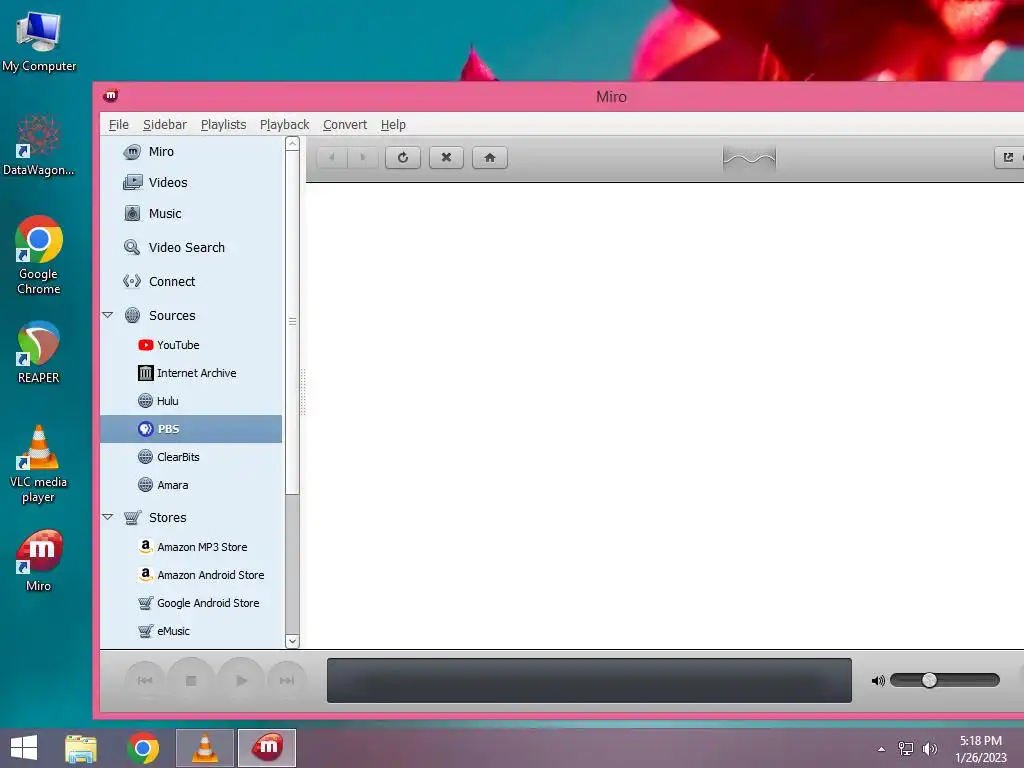Collapse the Sources tree section
Screen dimensions: 1024x768
(108, 315)
